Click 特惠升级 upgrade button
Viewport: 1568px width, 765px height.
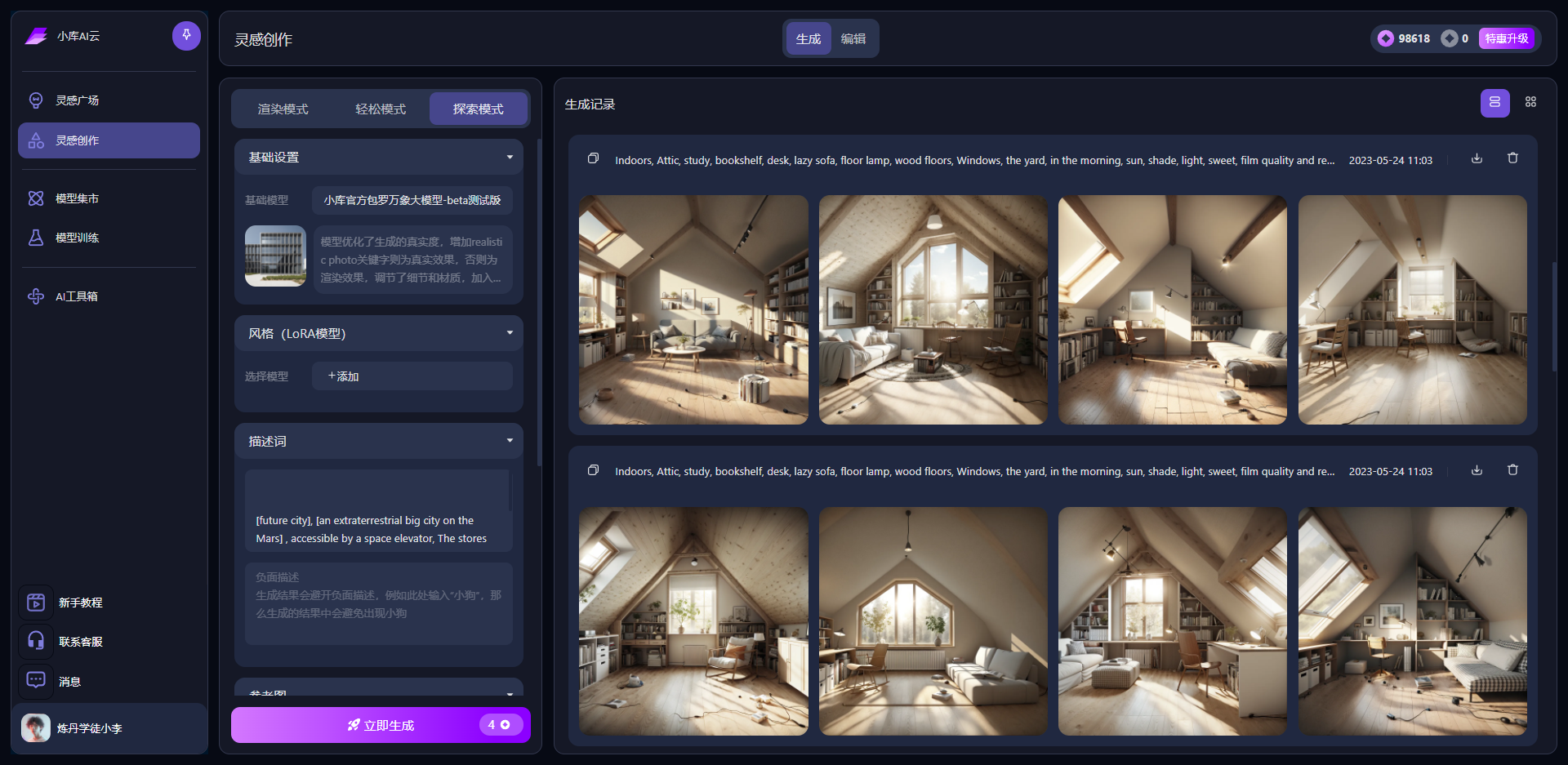[1506, 38]
